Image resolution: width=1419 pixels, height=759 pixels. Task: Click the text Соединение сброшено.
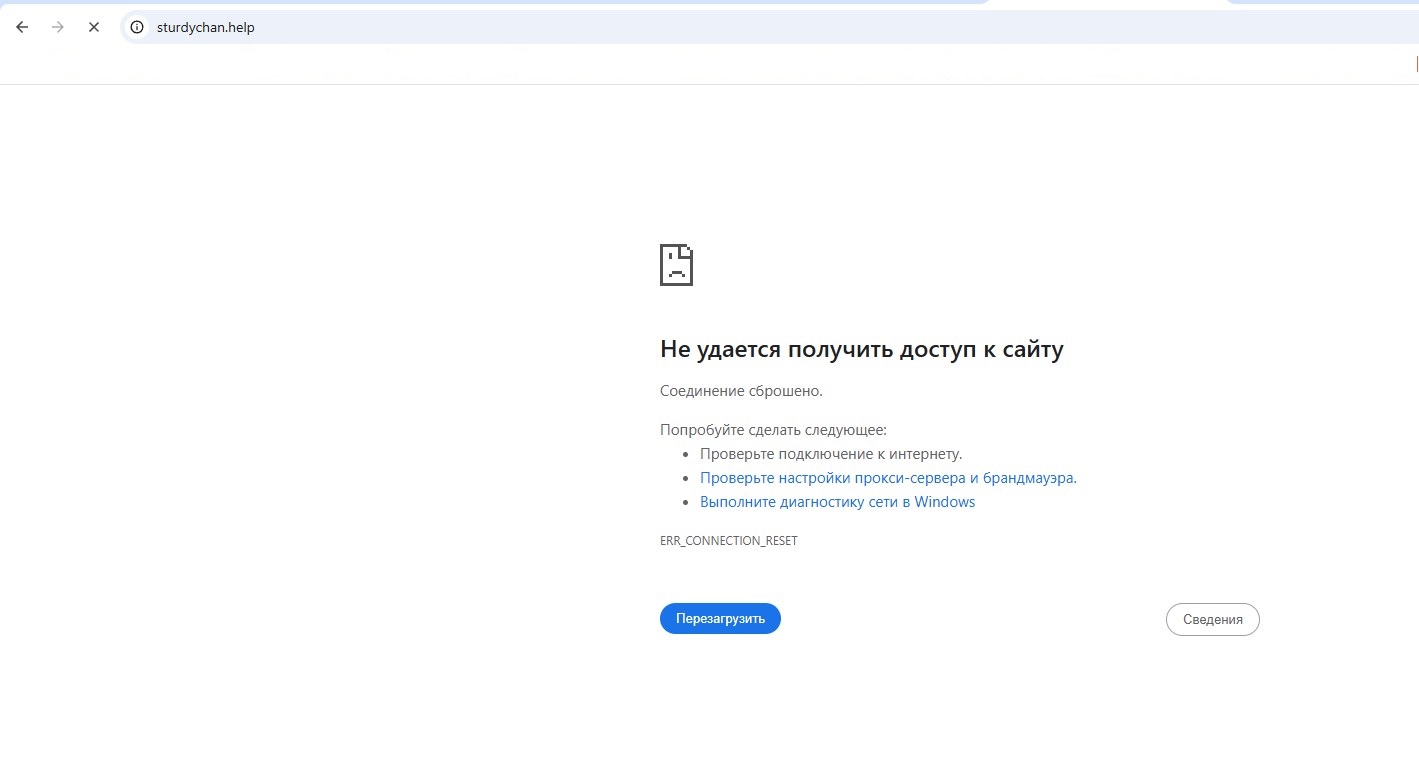[741, 391]
